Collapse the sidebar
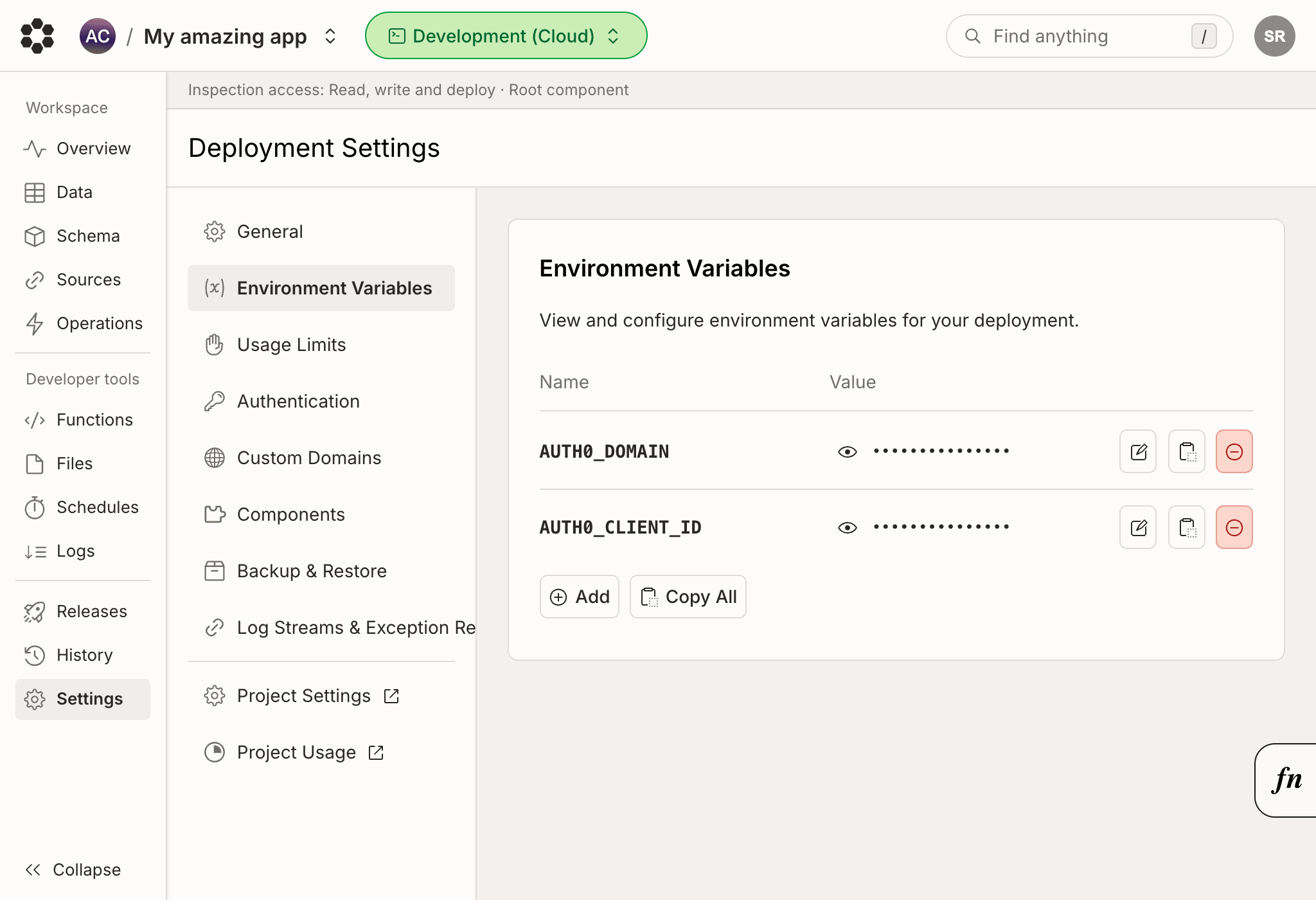1316x900 pixels. tap(73, 870)
